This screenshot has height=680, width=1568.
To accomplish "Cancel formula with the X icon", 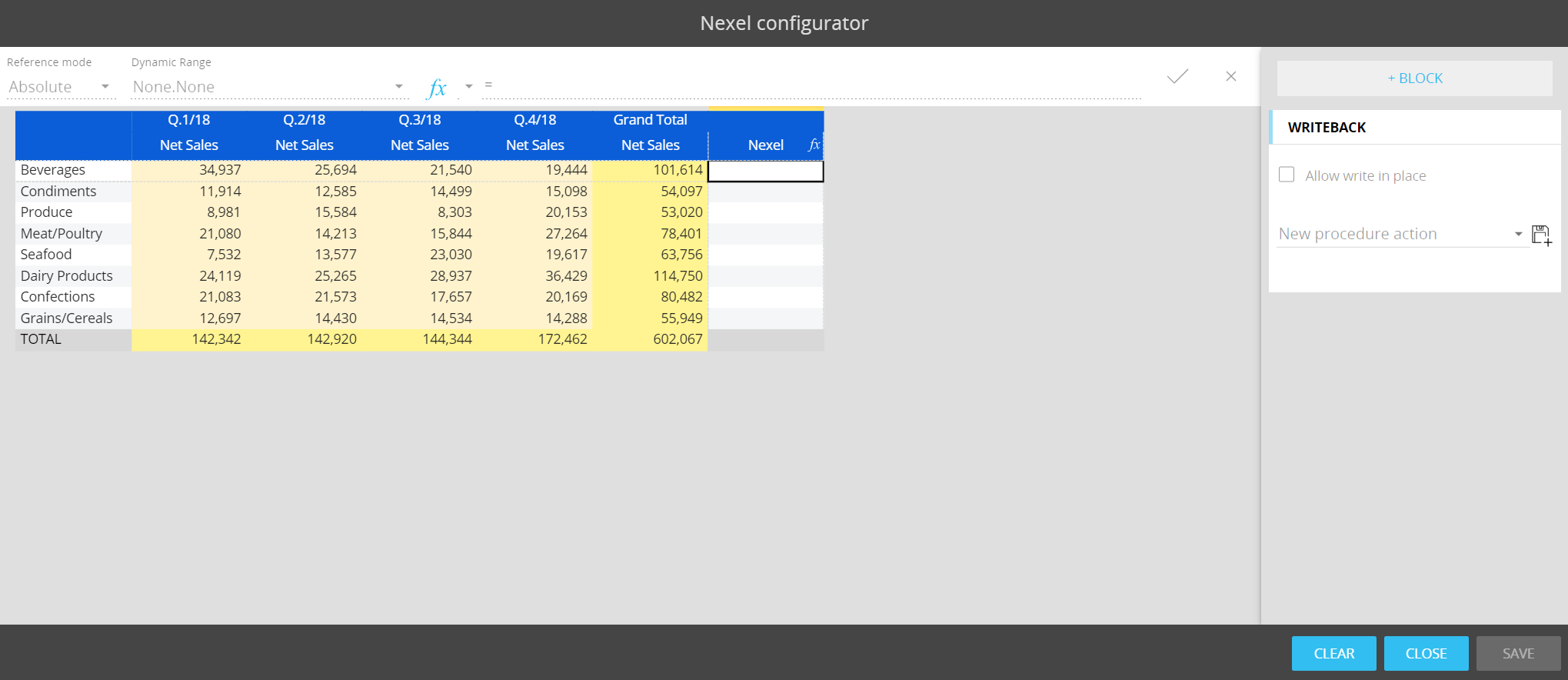I will 1230,76.
